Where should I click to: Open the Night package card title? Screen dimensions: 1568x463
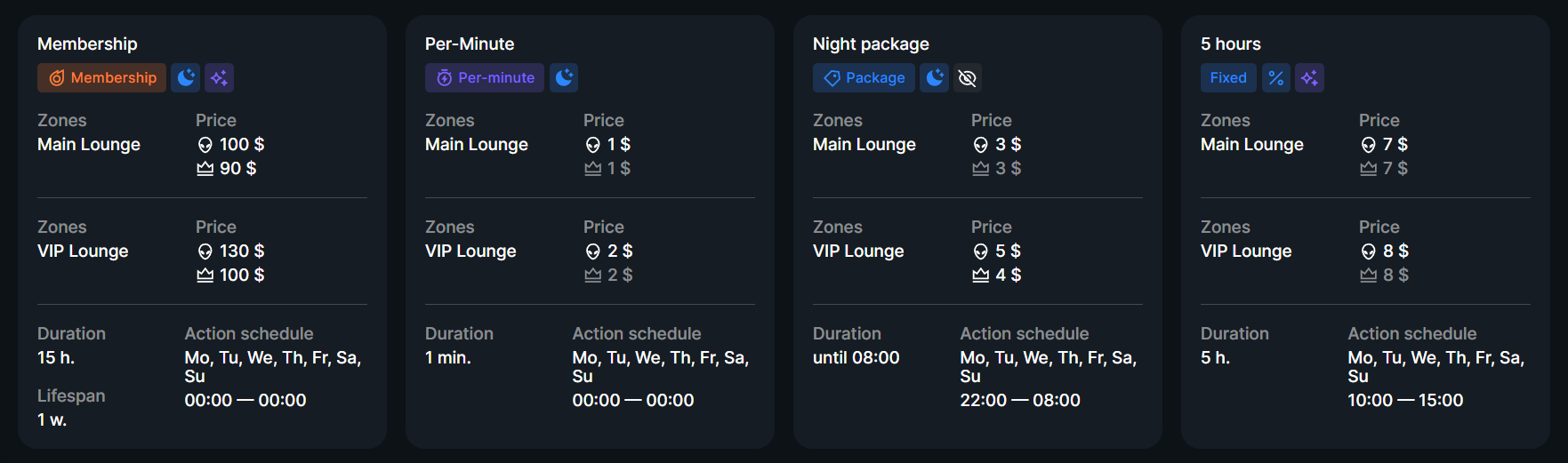(871, 44)
